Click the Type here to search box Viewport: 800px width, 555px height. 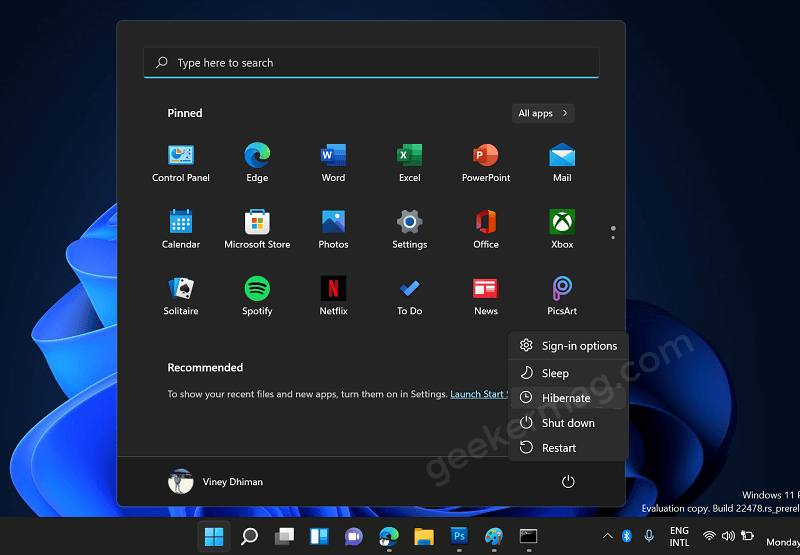[371, 63]
